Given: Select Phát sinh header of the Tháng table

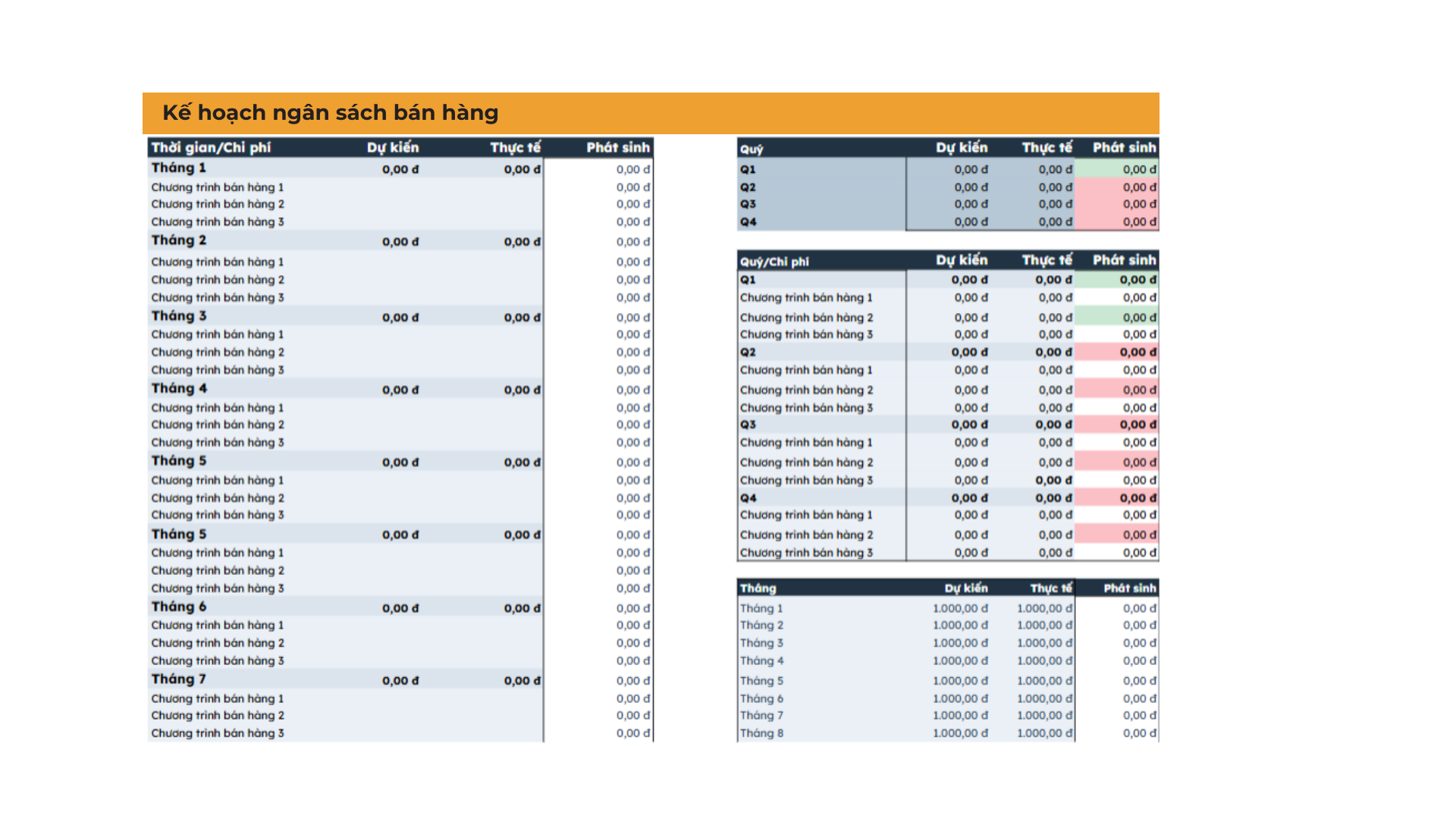Looking at the screenshot, I should (1129, 588).
